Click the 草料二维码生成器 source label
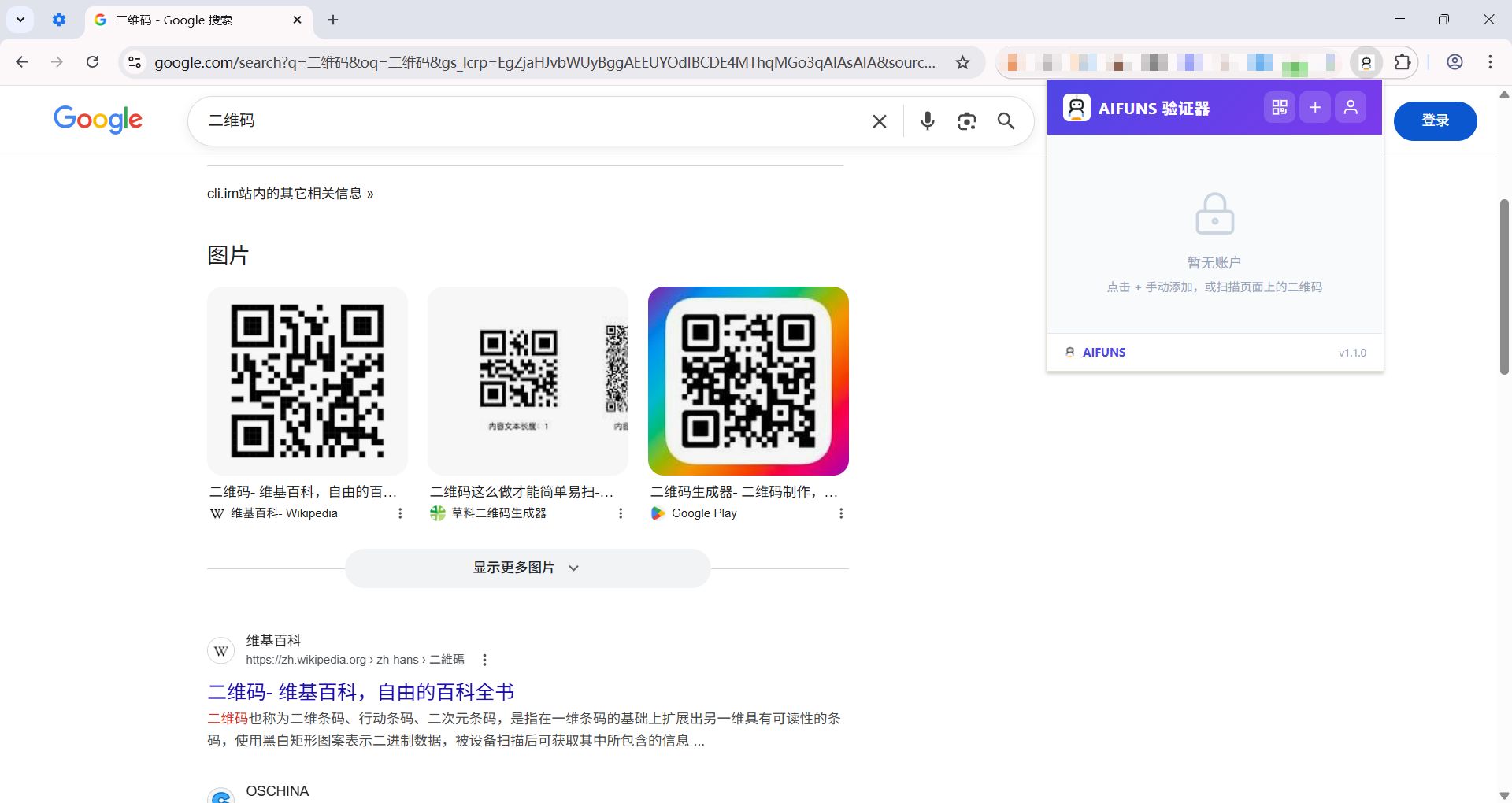Viewport: 1512px width, 803px height. (x=498, y=513)
